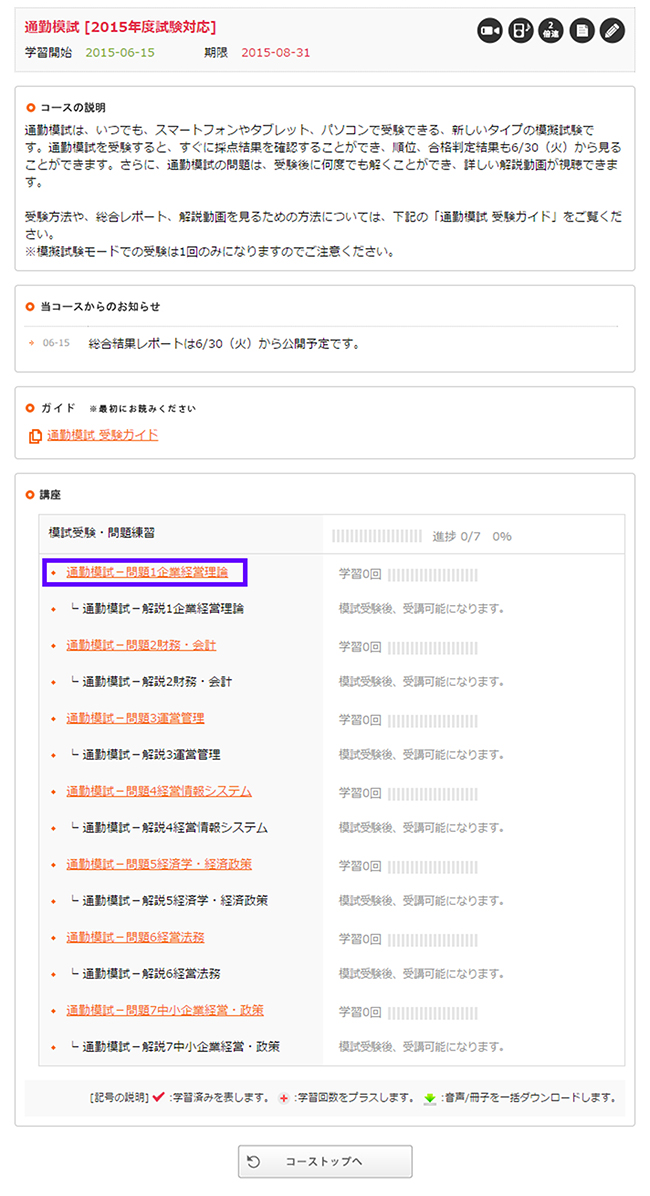The height and width of the screenshot is (1196, 650).
Task: Open 通勤模試－問題6経営法務 link
Action: click(x=135, y=937)
